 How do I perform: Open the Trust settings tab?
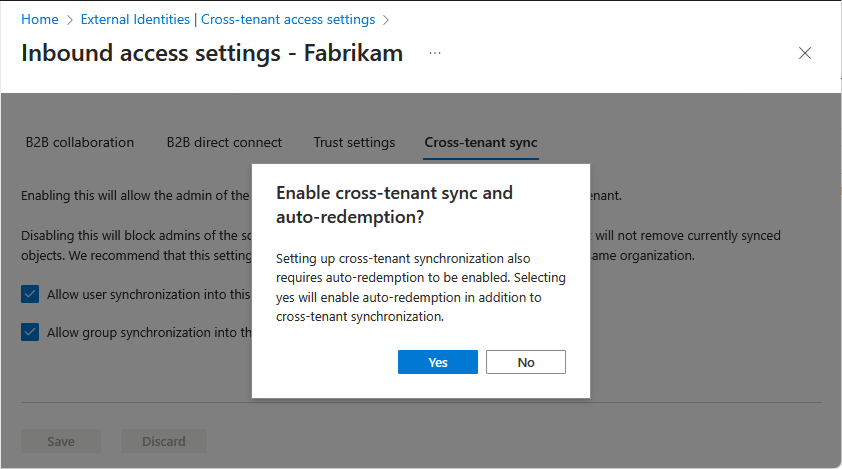(354, 142)
